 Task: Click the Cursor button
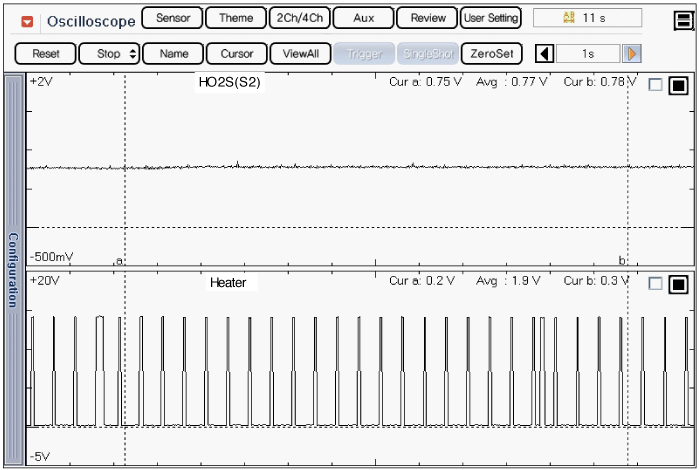237,54
